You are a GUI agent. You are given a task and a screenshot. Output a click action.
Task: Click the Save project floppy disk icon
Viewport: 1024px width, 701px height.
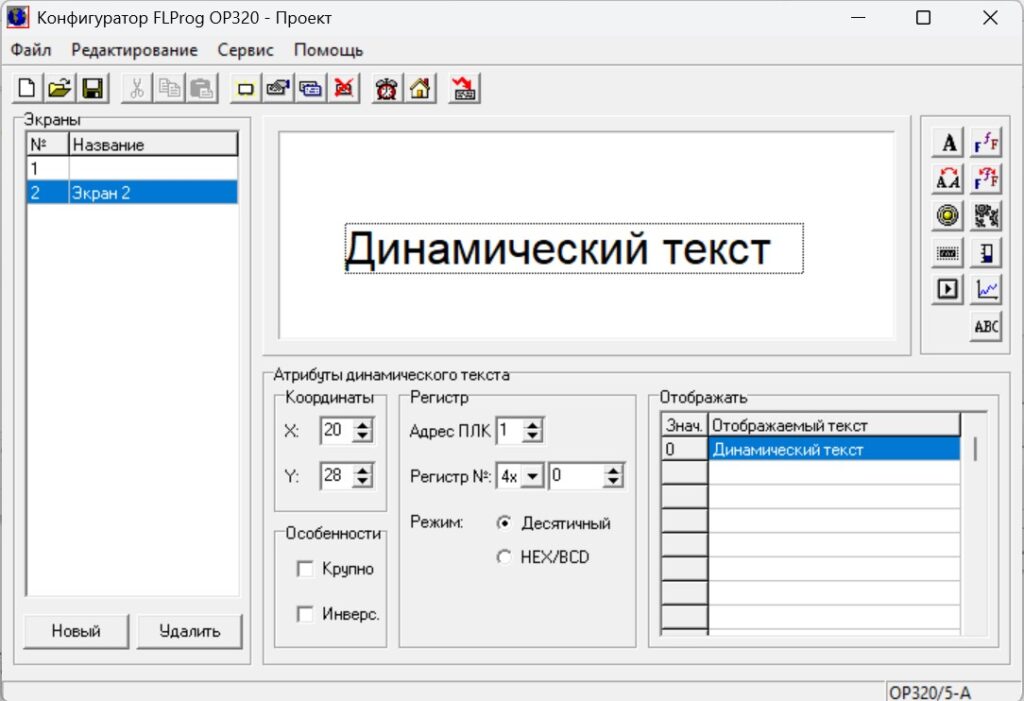[x=93, y=89]
